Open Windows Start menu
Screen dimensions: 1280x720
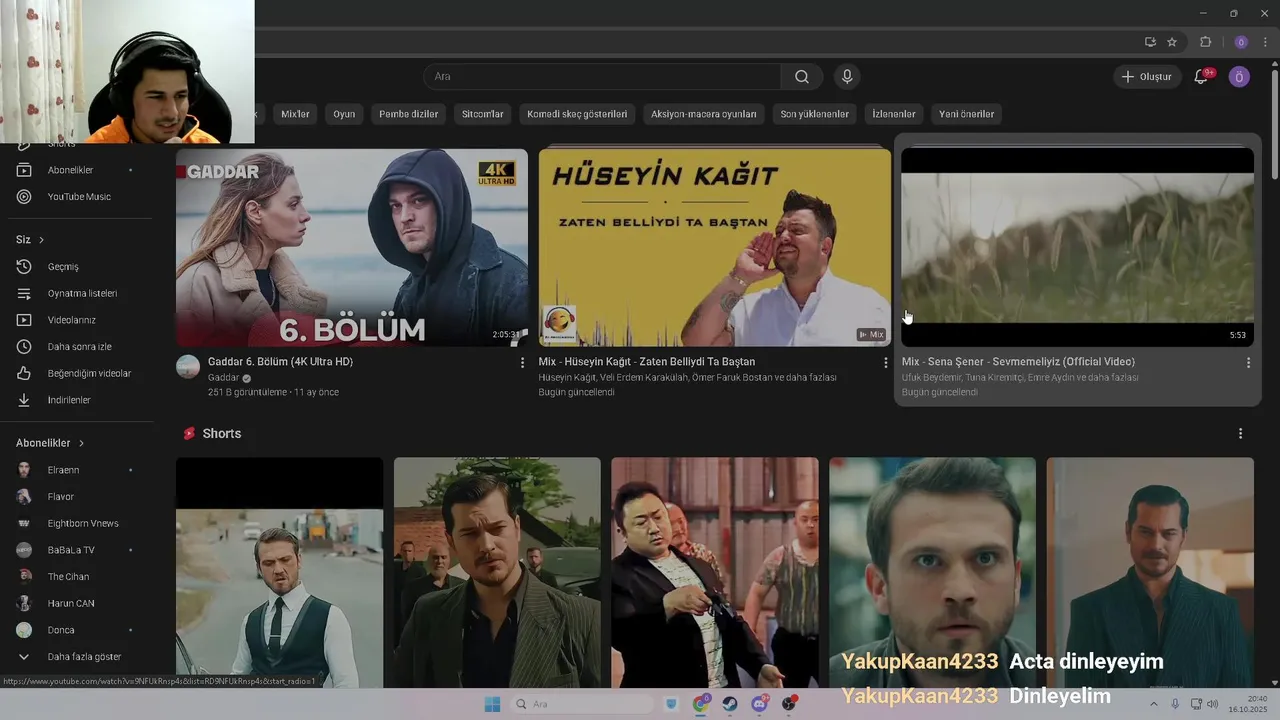[x=492, y=704]
